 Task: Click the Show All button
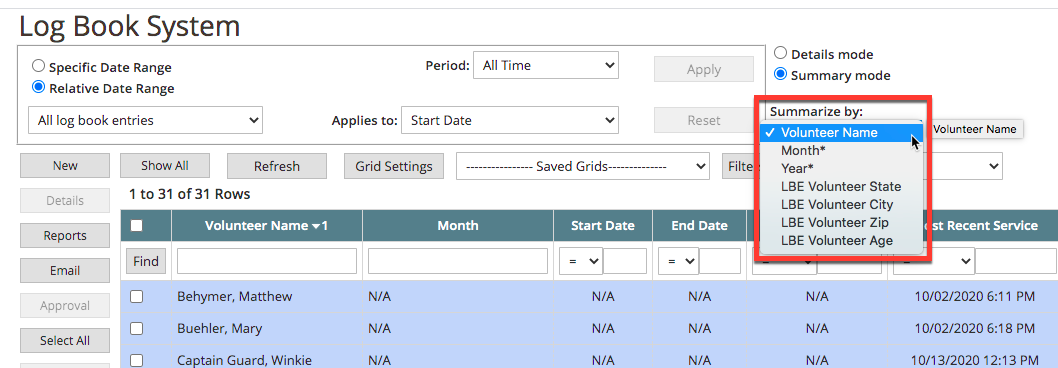point(165,165)
